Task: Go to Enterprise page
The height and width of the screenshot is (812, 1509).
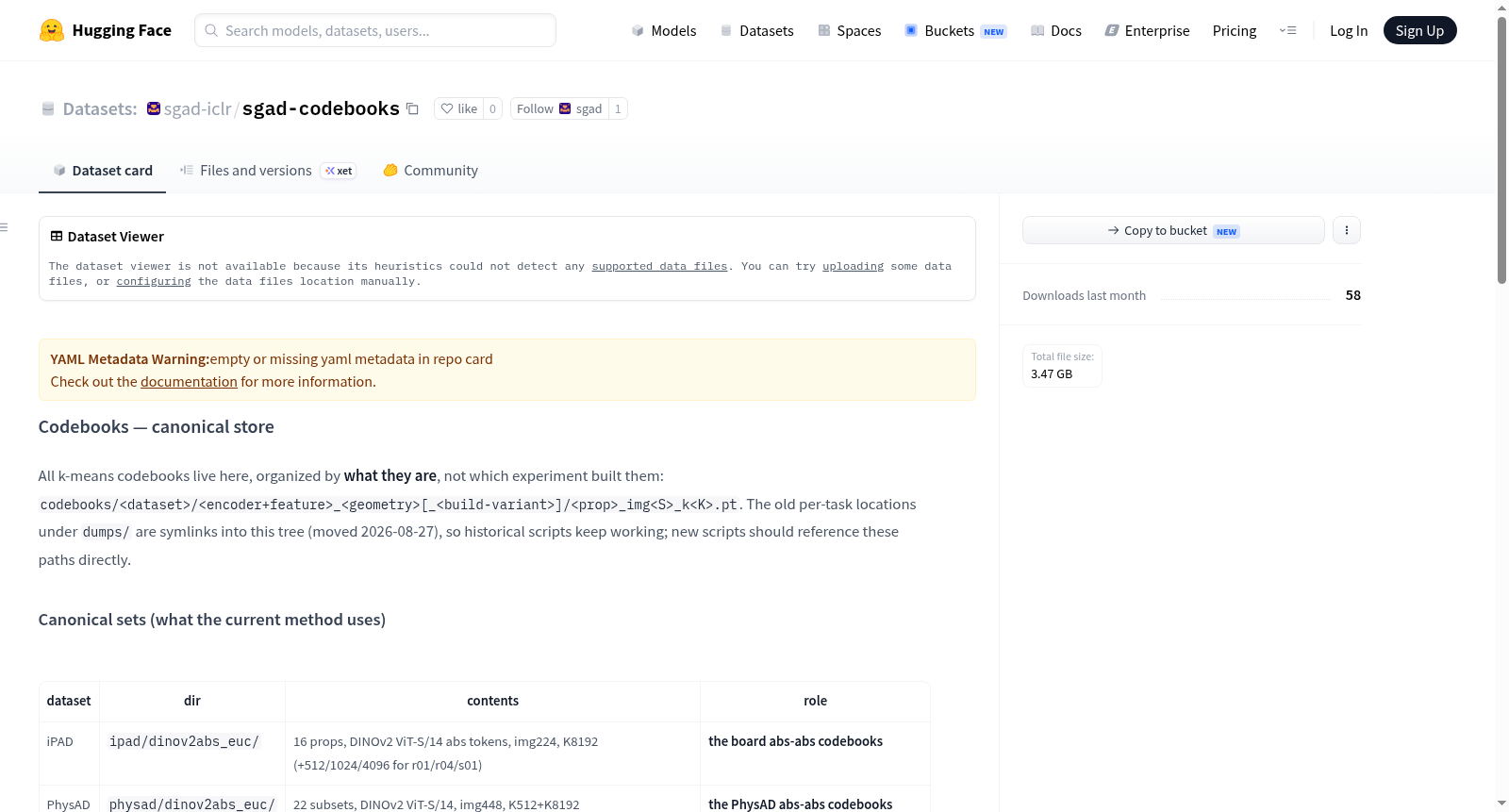Action: 1147,30
